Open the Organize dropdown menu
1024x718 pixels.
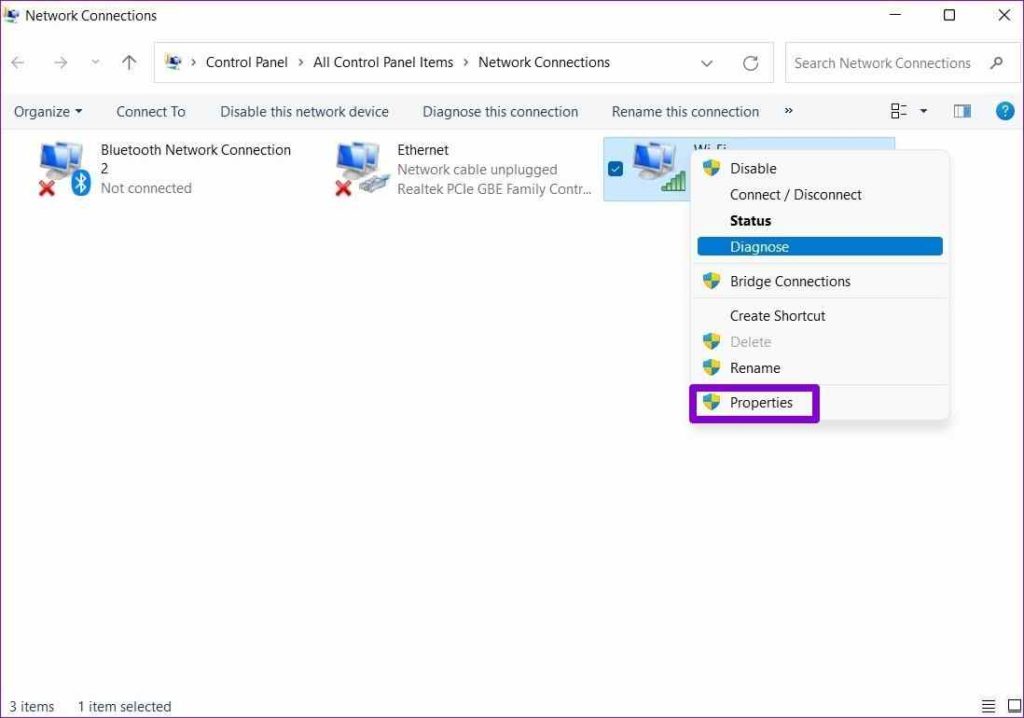(48, 112)
